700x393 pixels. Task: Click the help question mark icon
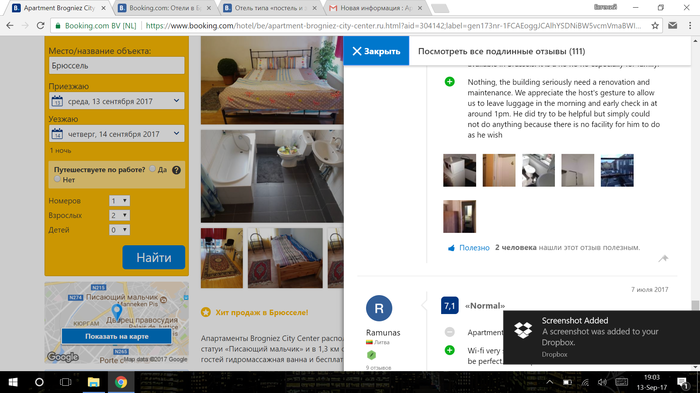(176, 170)
